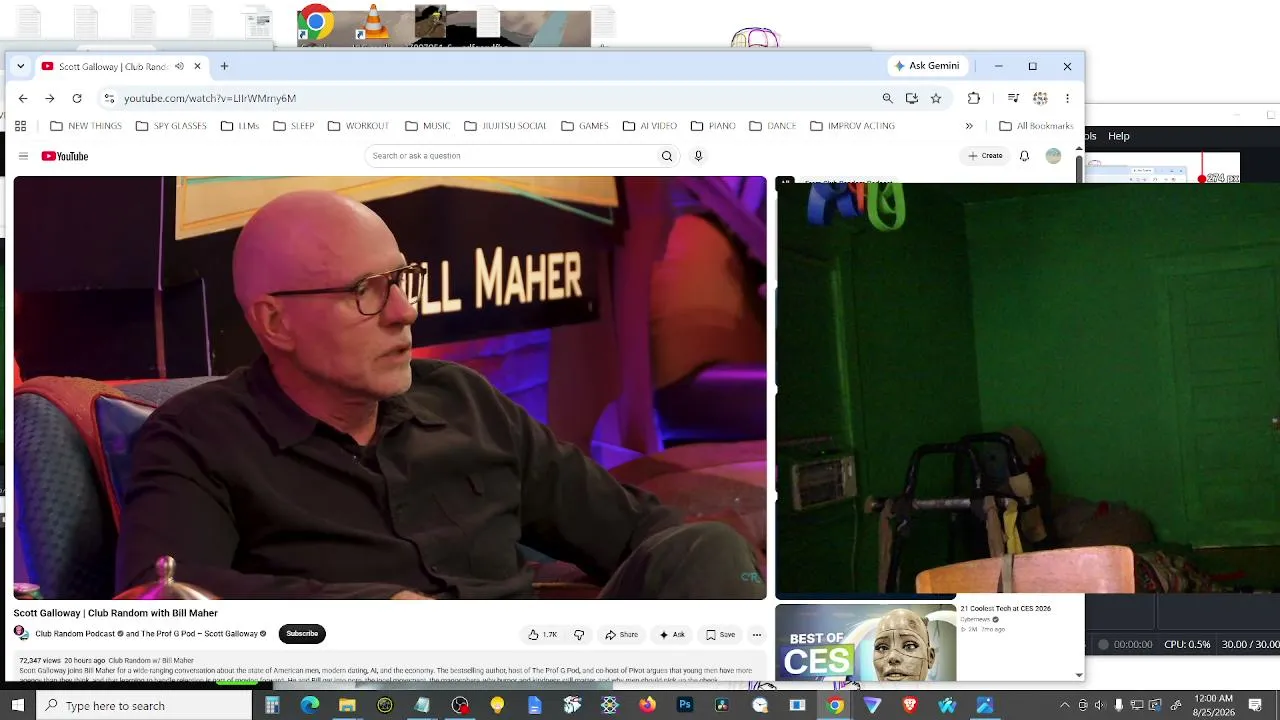Open the Chrome profile avatar
Screen dimensions: 1280x720
[x=1040, y=98]
